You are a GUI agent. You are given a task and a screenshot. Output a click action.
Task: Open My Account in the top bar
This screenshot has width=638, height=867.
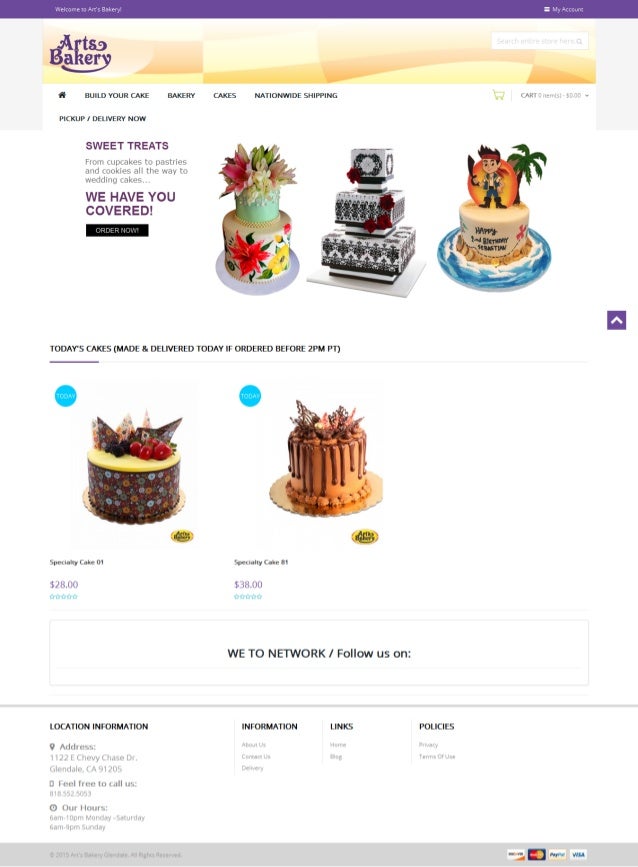point(563,9)
